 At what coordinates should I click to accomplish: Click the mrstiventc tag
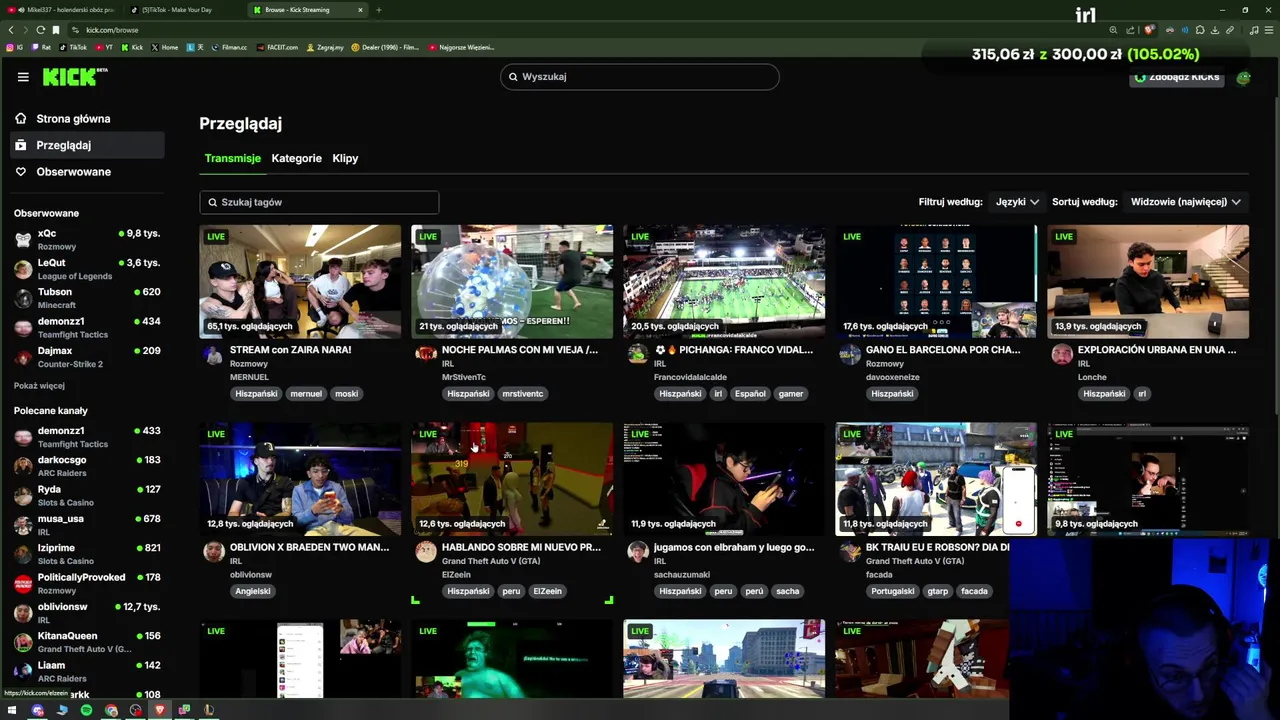click(522, 394)
